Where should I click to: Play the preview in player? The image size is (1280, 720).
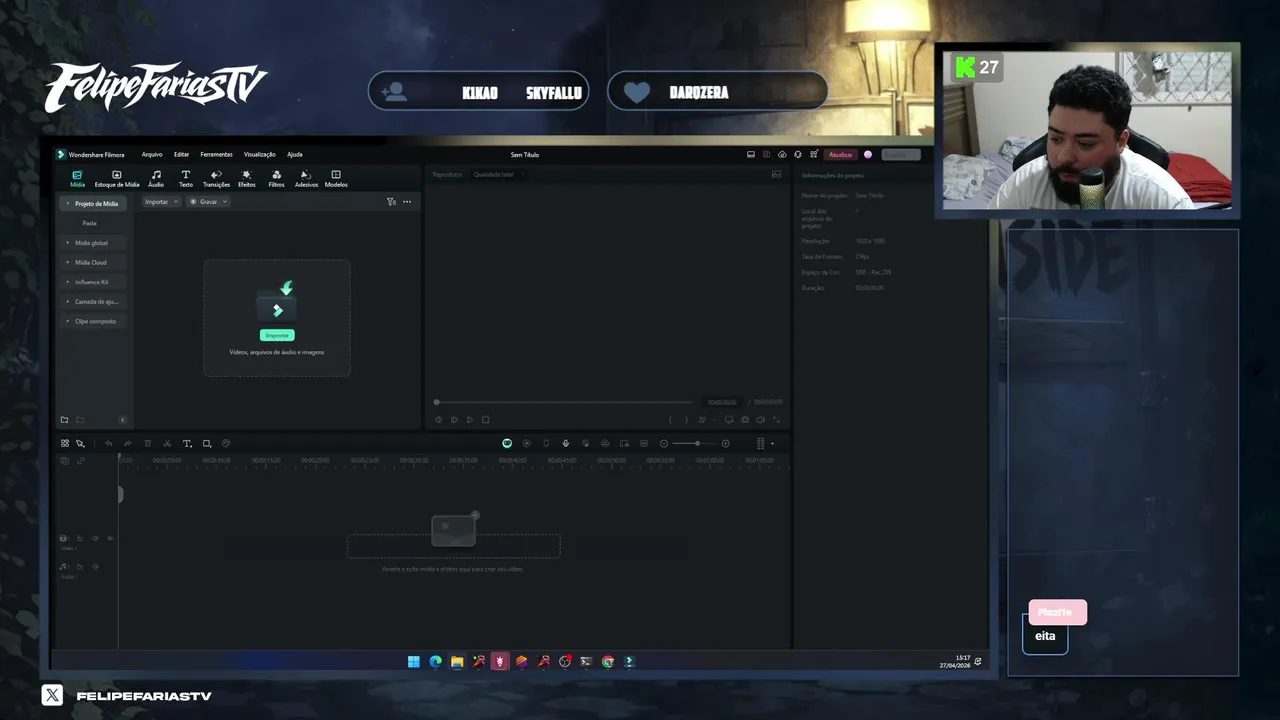[x=470, y=420]
